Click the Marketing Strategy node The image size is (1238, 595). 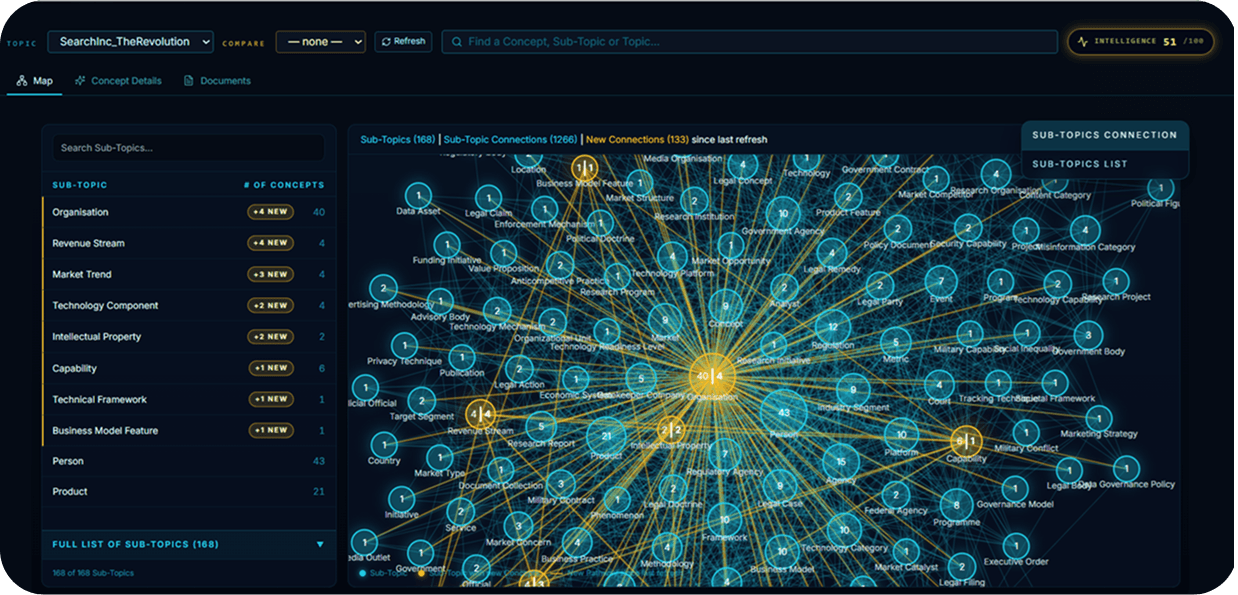(1098, 418)
